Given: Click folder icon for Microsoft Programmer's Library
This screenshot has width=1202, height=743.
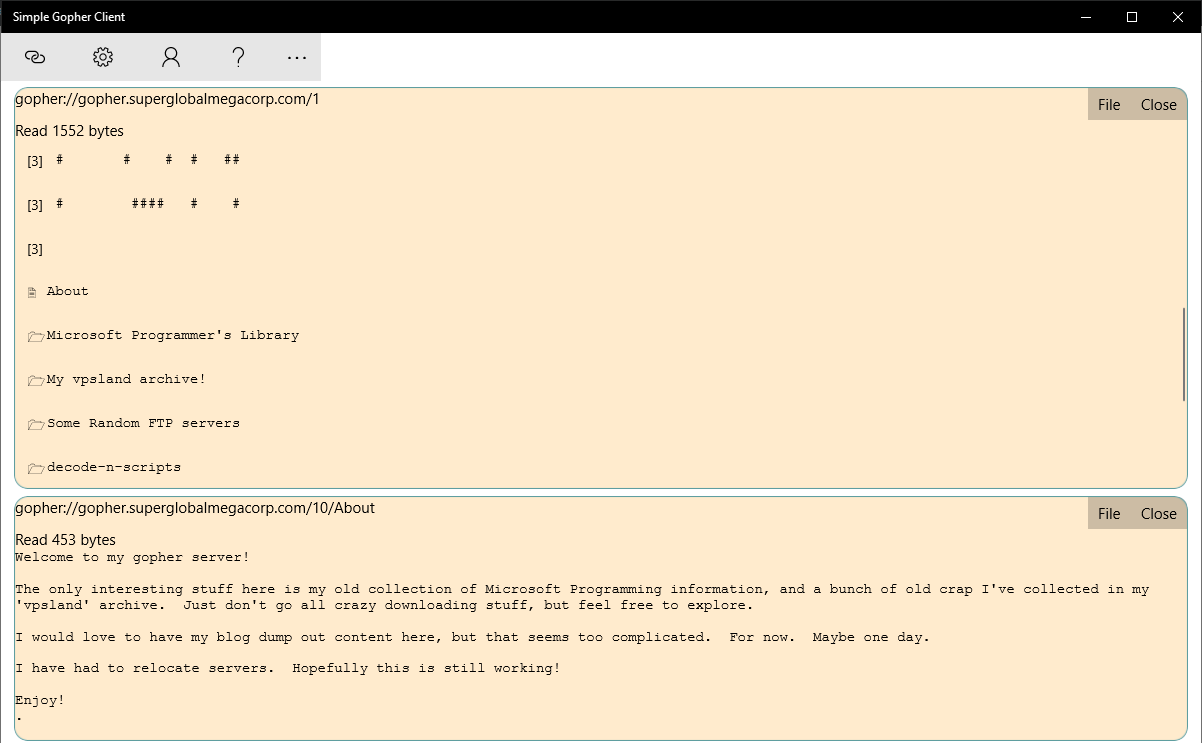Looking at the screenshot, I should coord(35,336).
